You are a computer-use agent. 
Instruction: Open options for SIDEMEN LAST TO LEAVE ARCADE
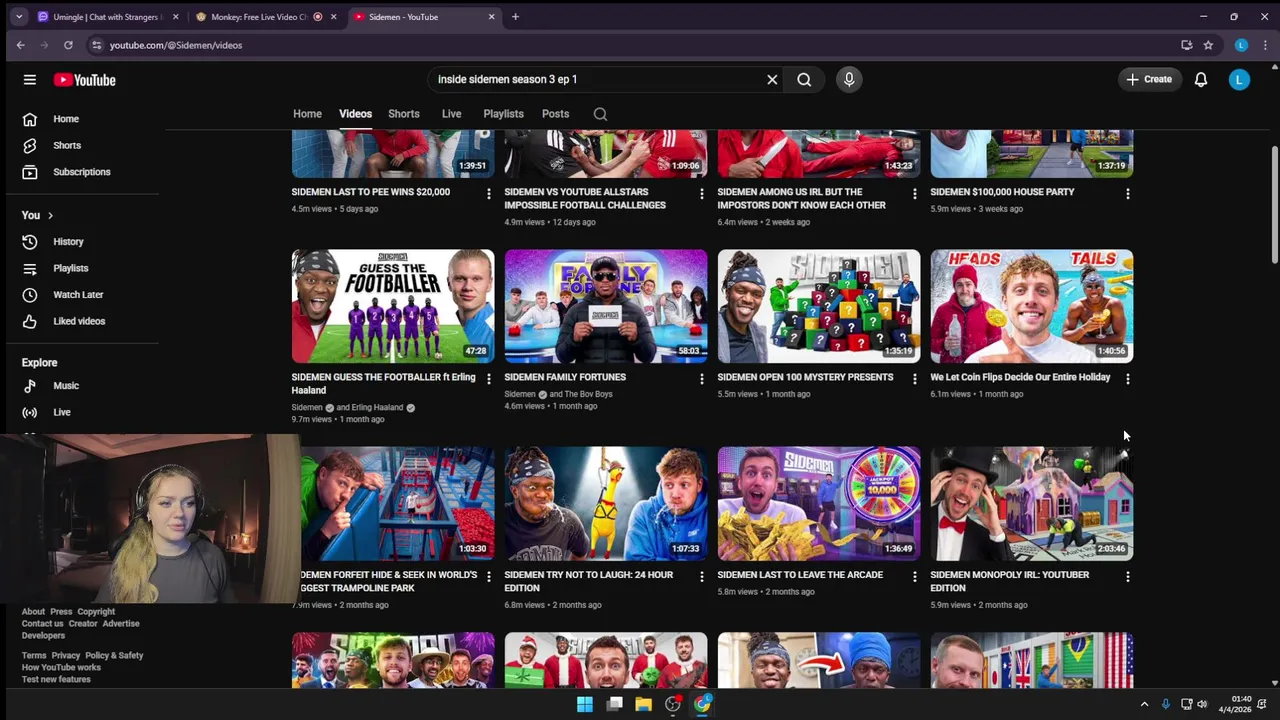click(914, 577)
